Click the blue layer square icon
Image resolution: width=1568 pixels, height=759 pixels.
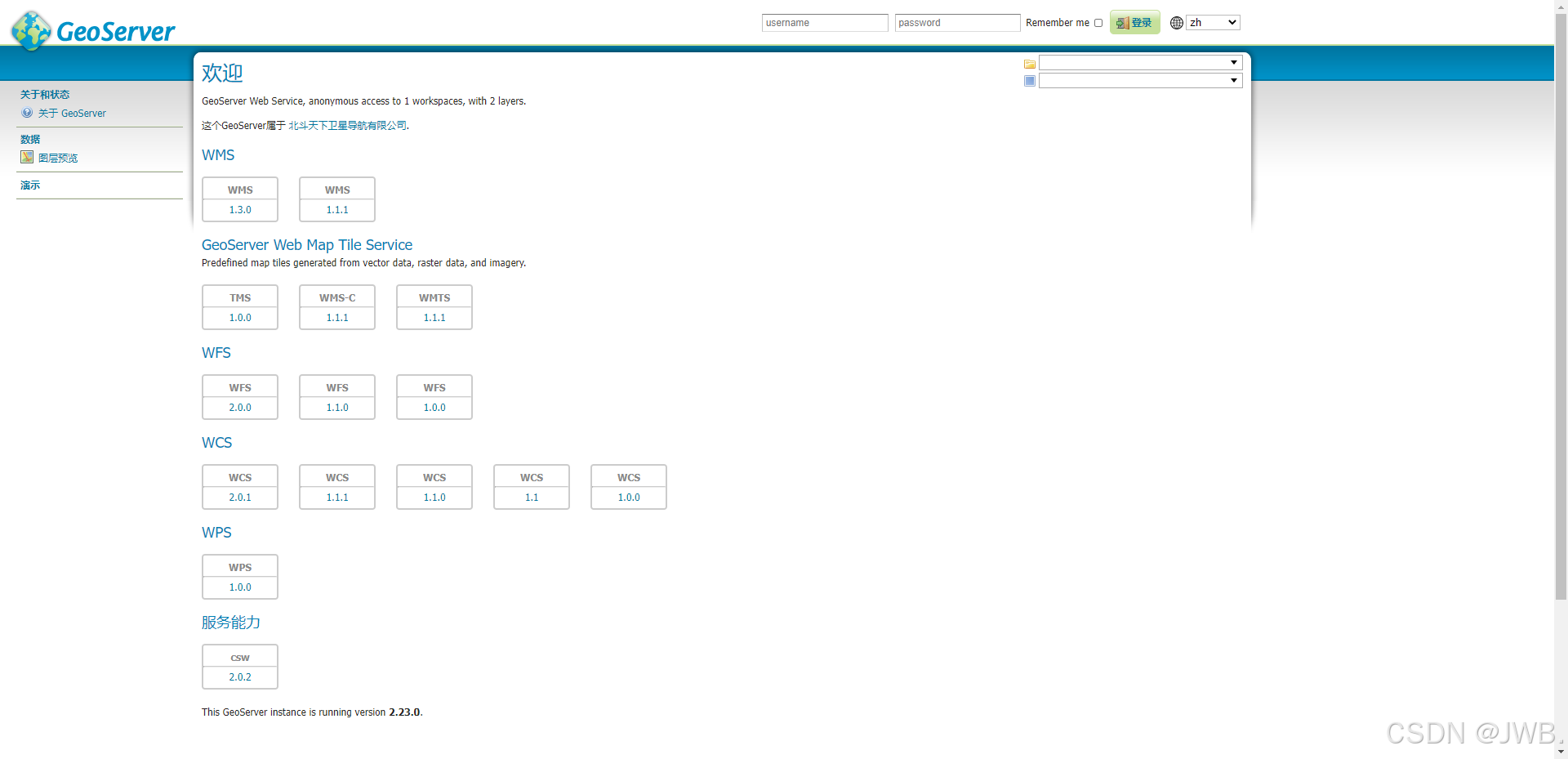[1029, 81]
